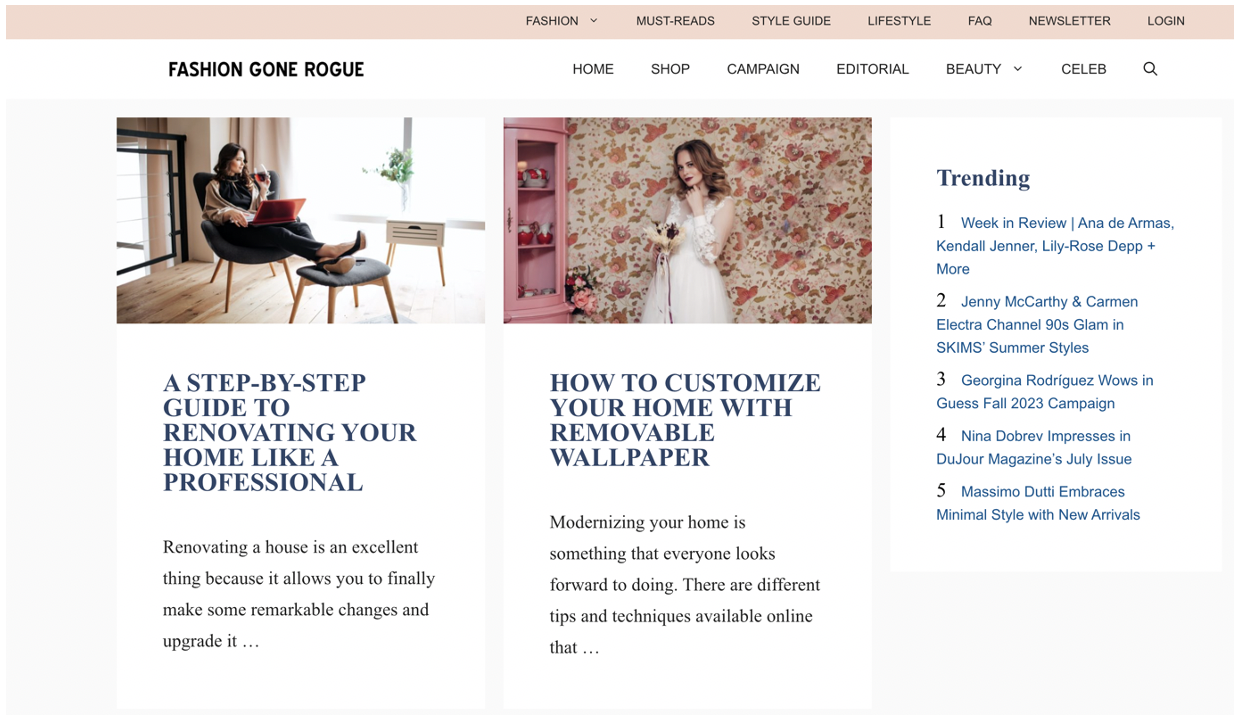Expand the Fashion dropdown chevron
This screenshot has width=1238, height=716.
[x=593, y=21]
